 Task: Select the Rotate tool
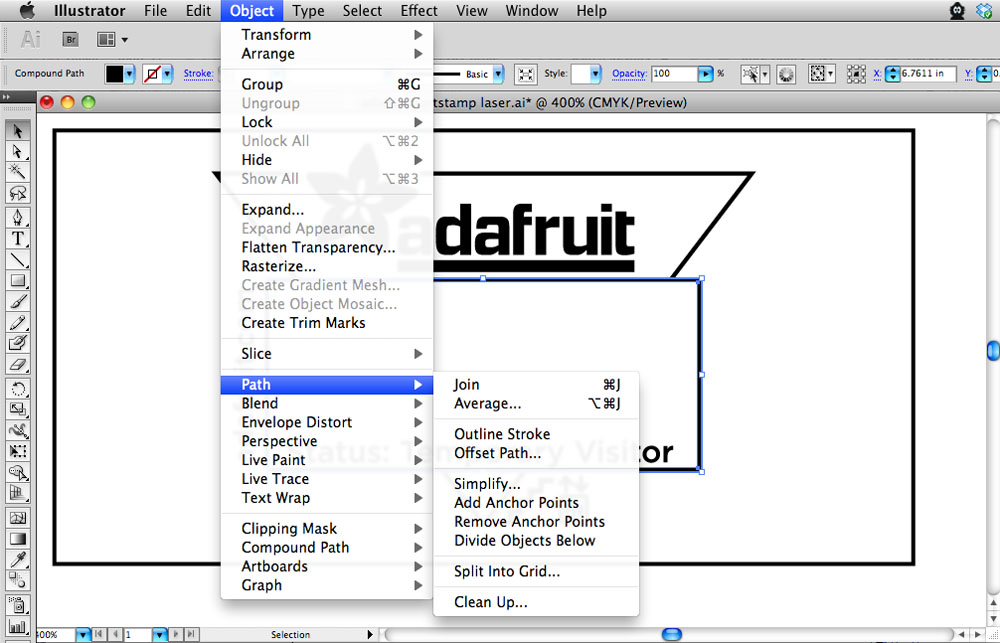point(18,389)
